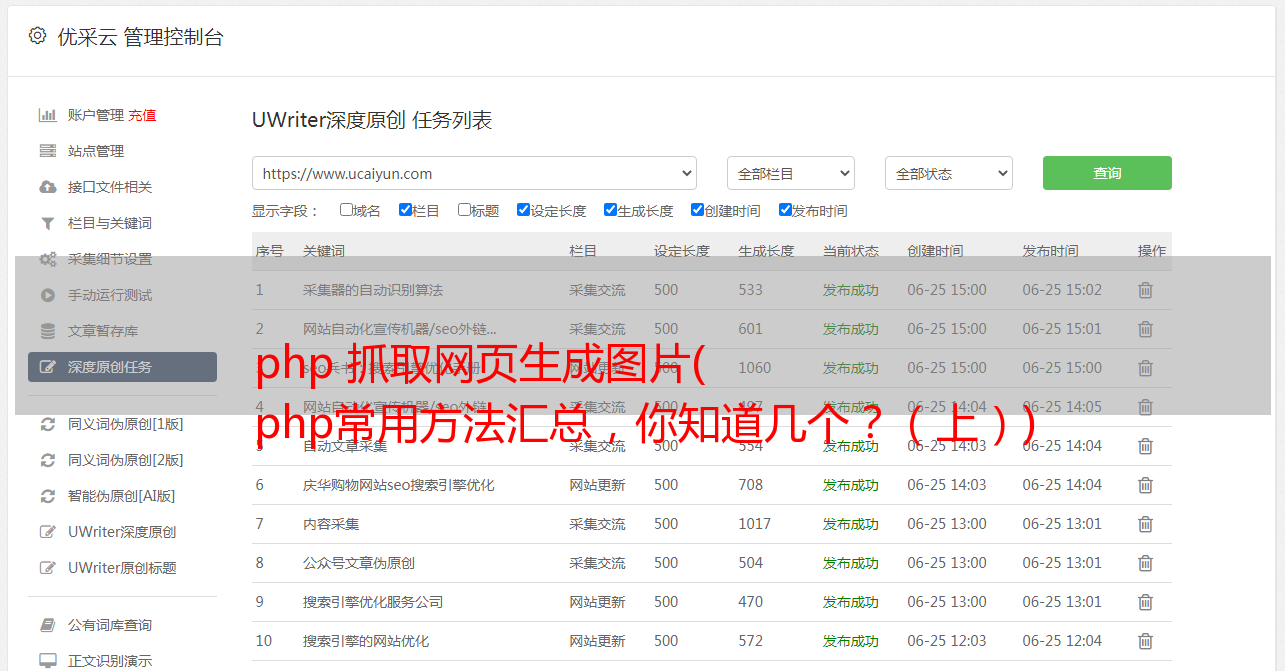Open the 全部状态 filter dropdown
The width and height of the screenshot is (1285, 671).
coord(948,173)
